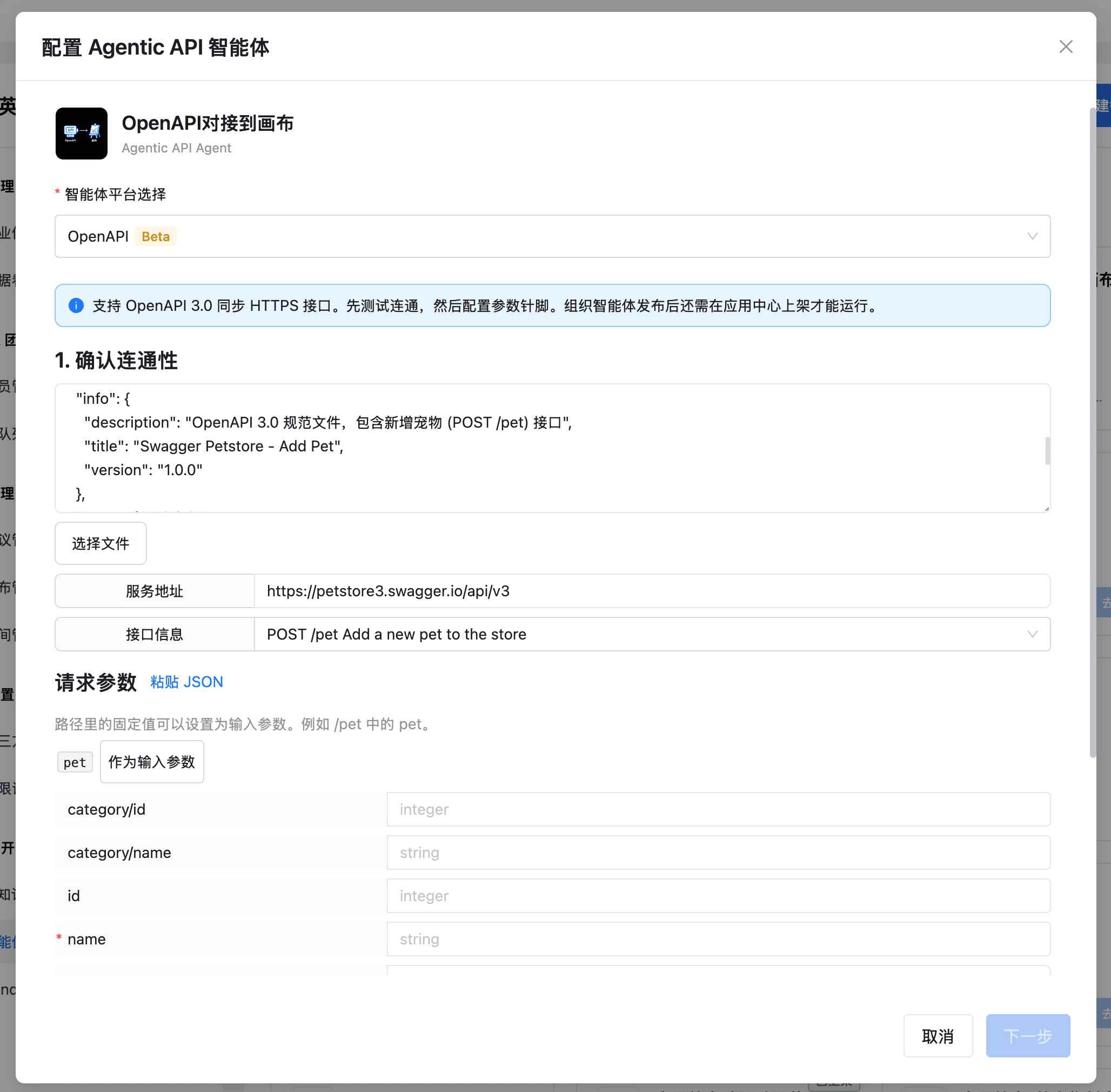The height and width of the screenshot is (1092, 1111).
Task: Click the 请求参数 heading
Action: (96, 682)
